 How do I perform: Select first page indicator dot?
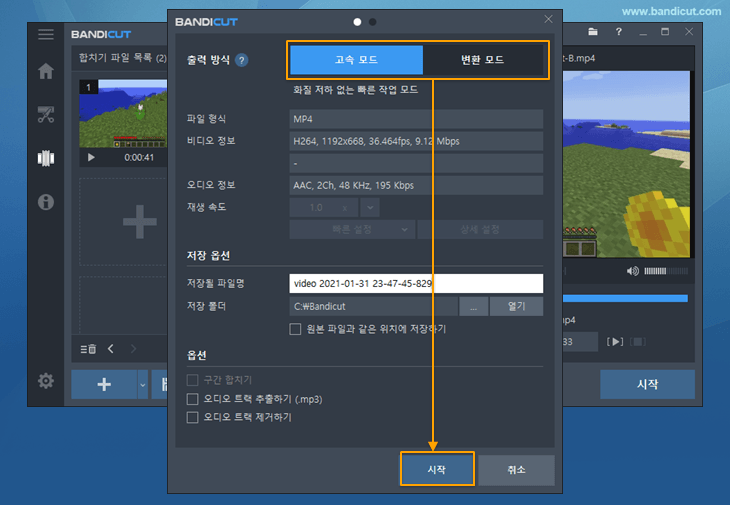357,22
